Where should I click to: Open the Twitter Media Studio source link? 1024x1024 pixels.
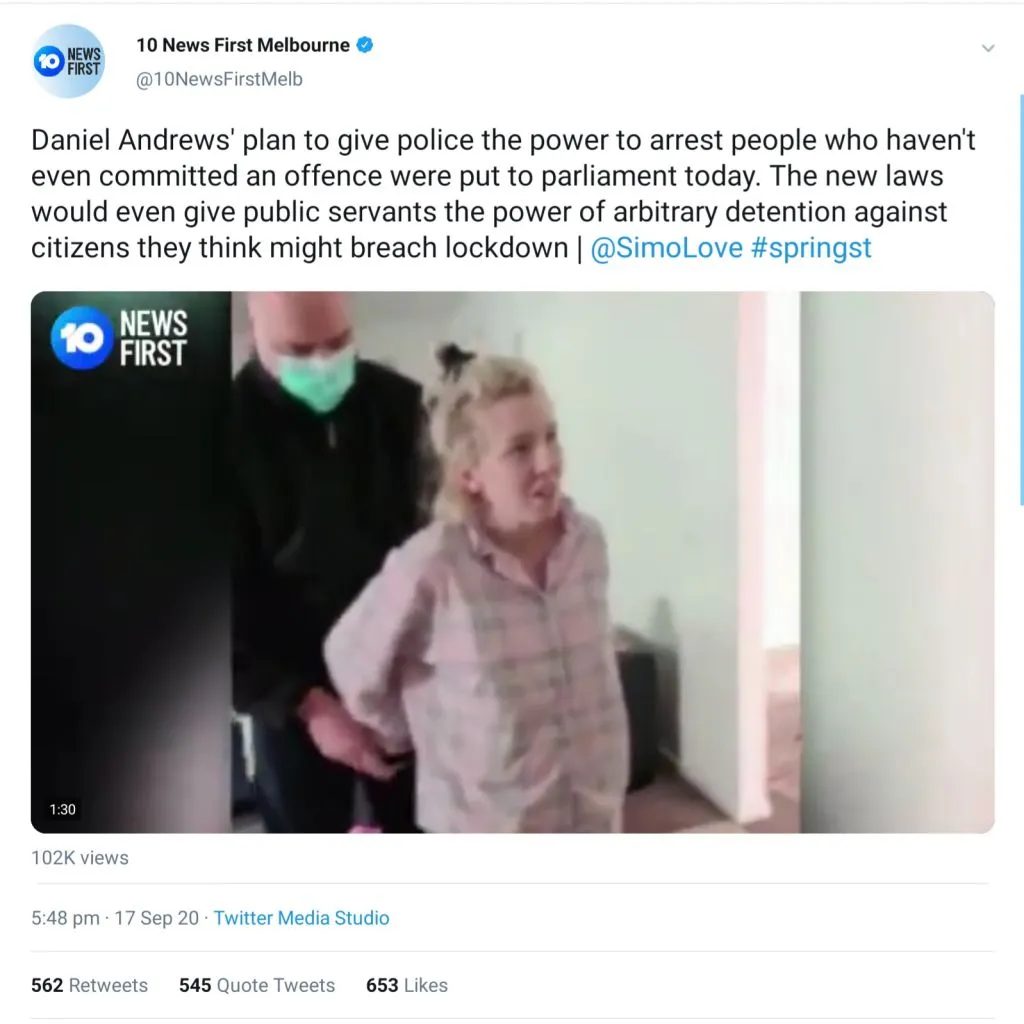(302, 918)
